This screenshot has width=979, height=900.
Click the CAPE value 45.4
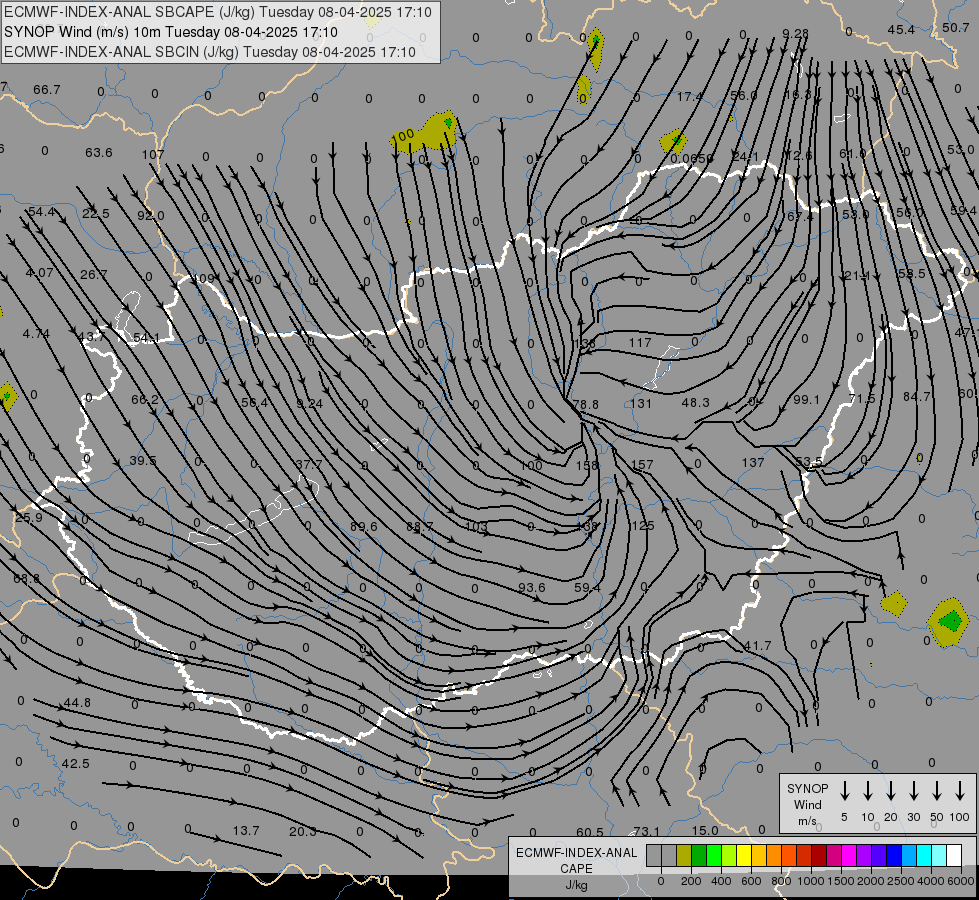point(901,29)
